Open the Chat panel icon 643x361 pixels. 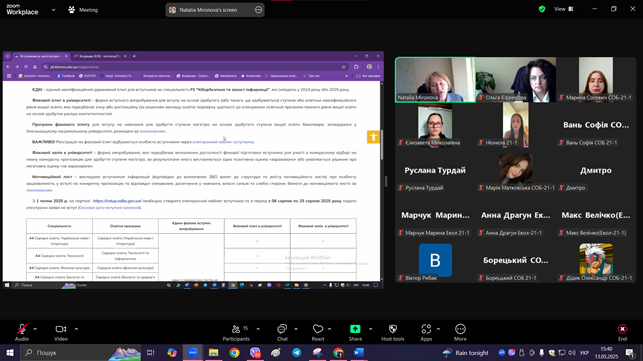282,329
